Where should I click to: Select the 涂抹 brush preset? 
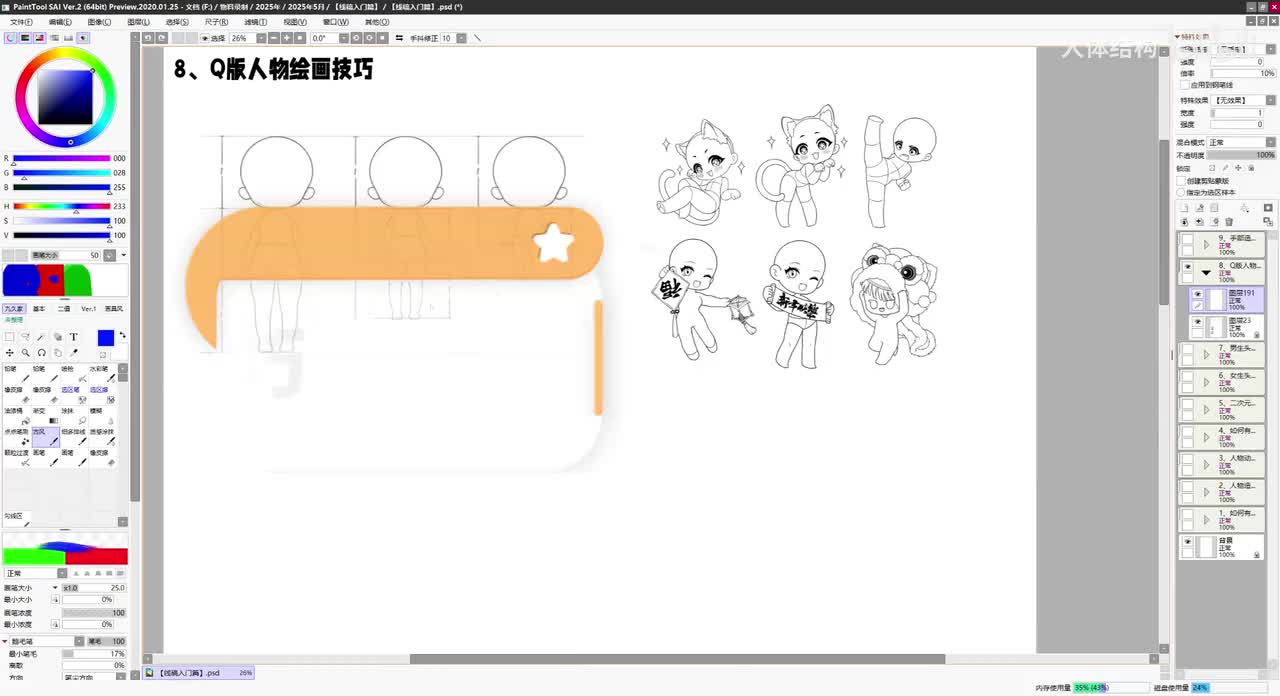[x=74, y=416]
